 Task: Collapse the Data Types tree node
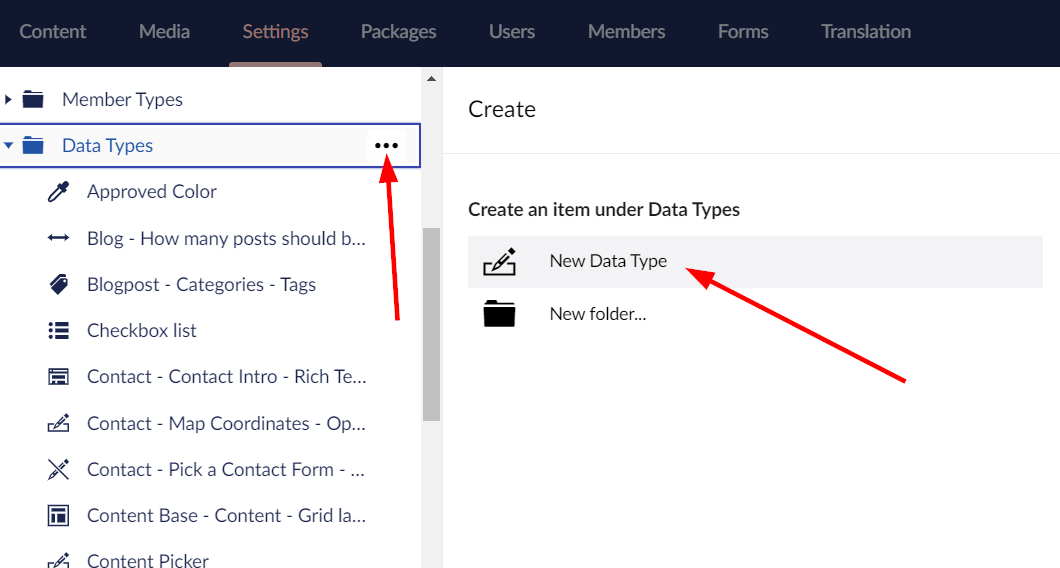click(8, 145)
